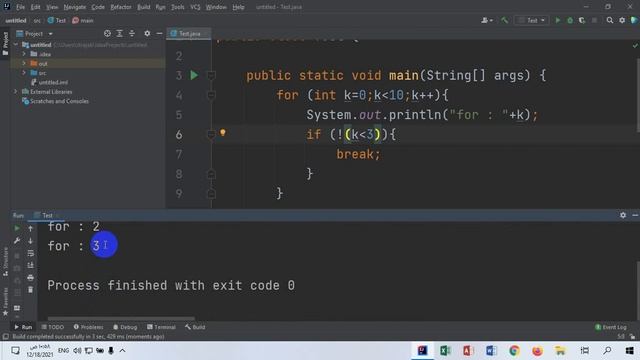Open the Test run configuration dropdown
This screenshot has height=360, width=640.
531,20
